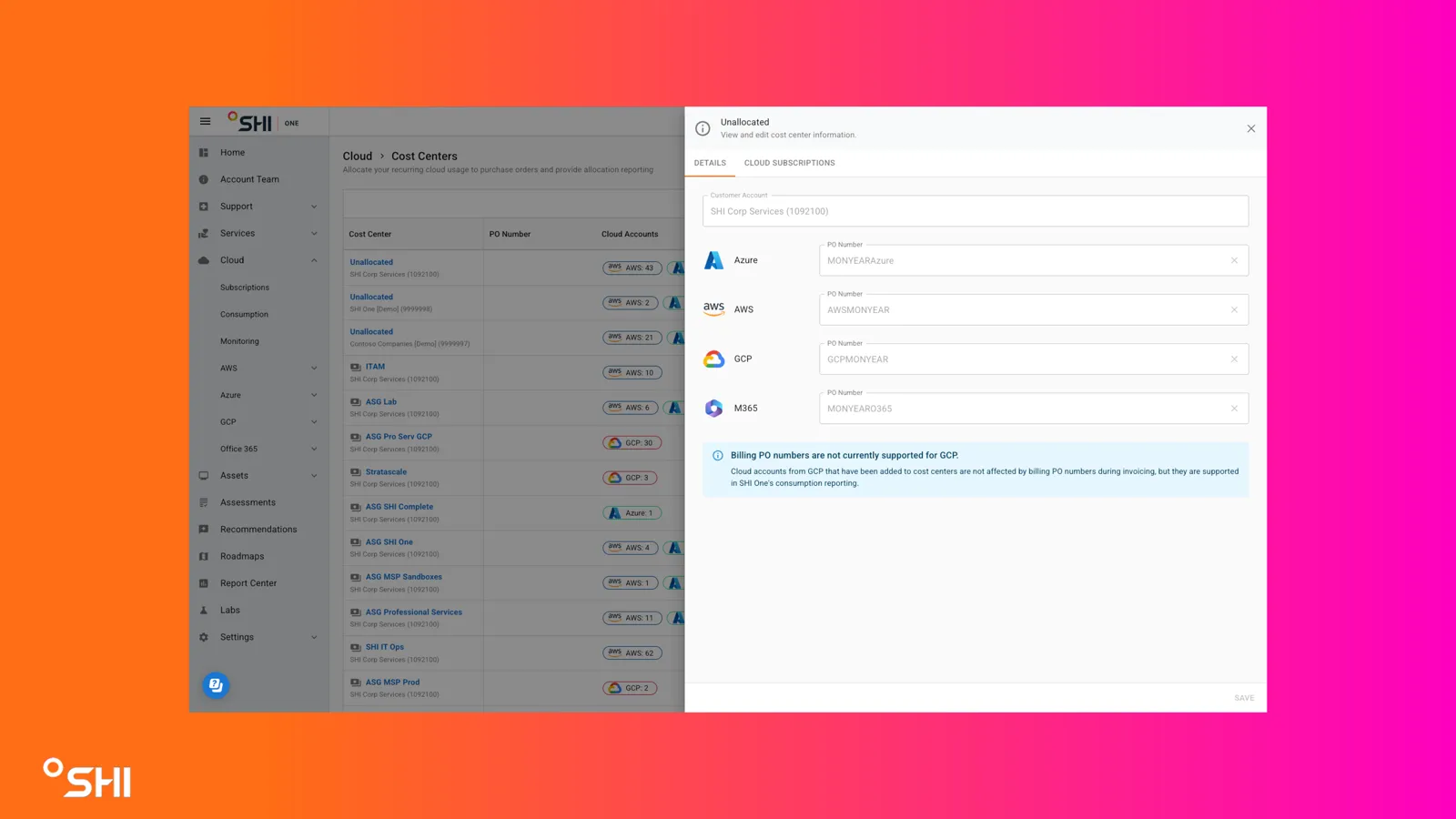1456x819 pixels.
Task: Open the help chat bubble icon
Action: [x=216, y=685]
